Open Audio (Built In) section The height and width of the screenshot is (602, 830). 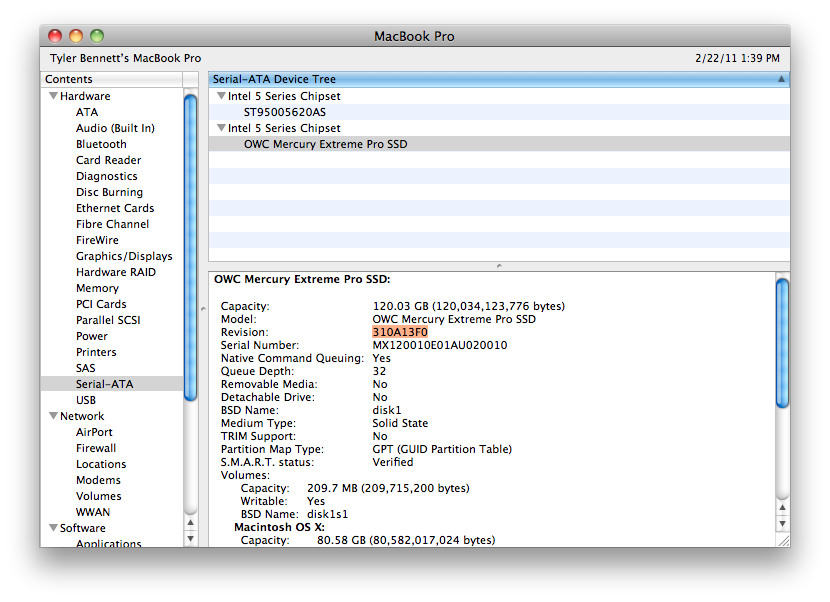click(x=115, y=128)
